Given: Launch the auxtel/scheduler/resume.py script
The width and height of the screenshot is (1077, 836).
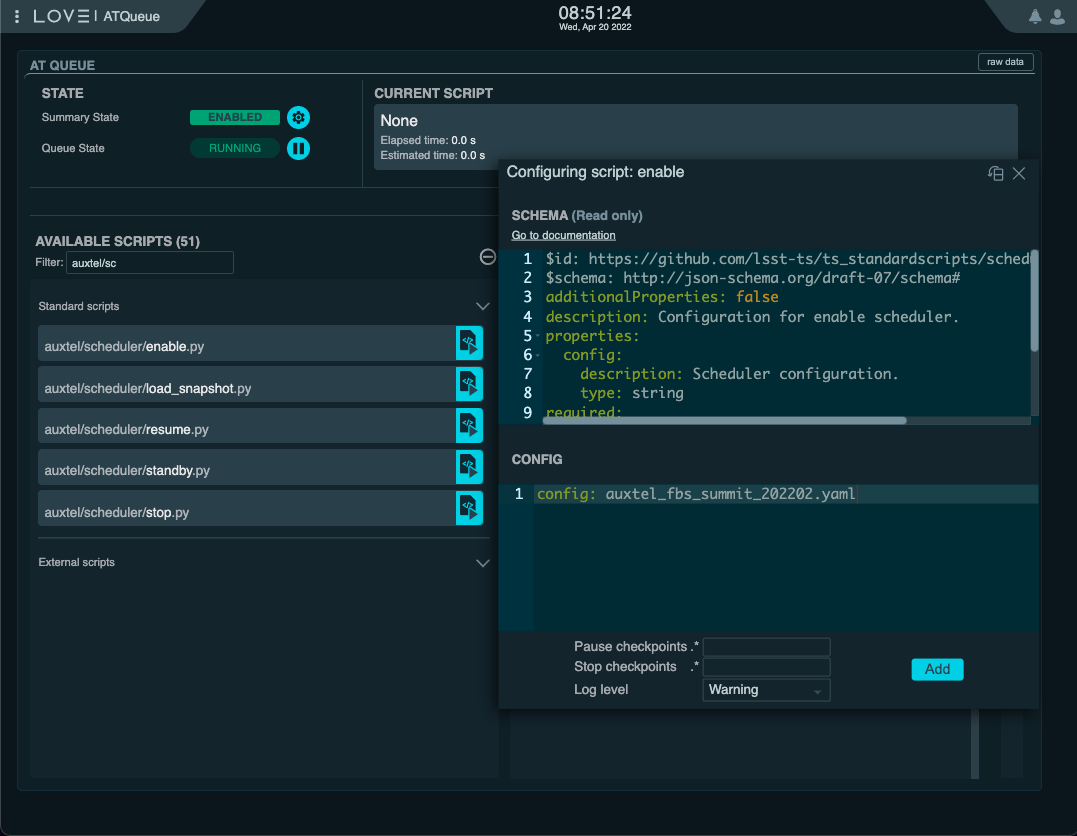Looking at the screenshot, I should [469, 425].
